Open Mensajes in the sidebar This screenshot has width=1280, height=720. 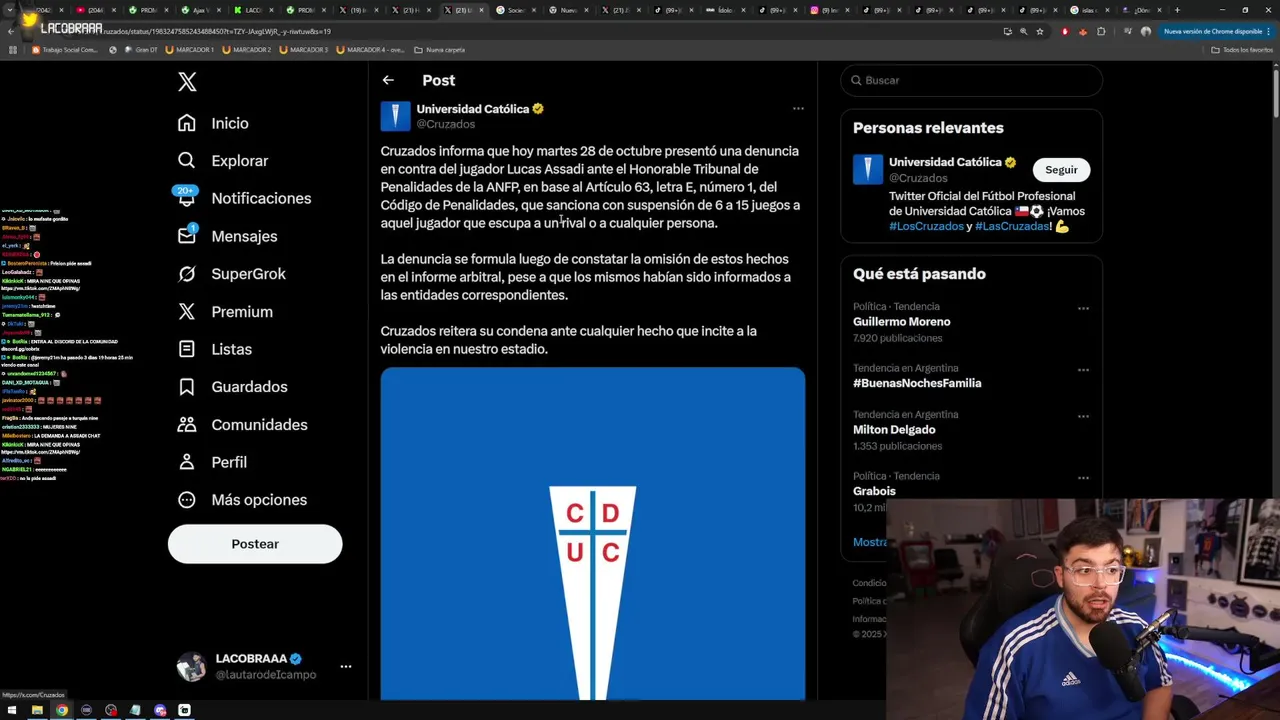pos(227,236)
